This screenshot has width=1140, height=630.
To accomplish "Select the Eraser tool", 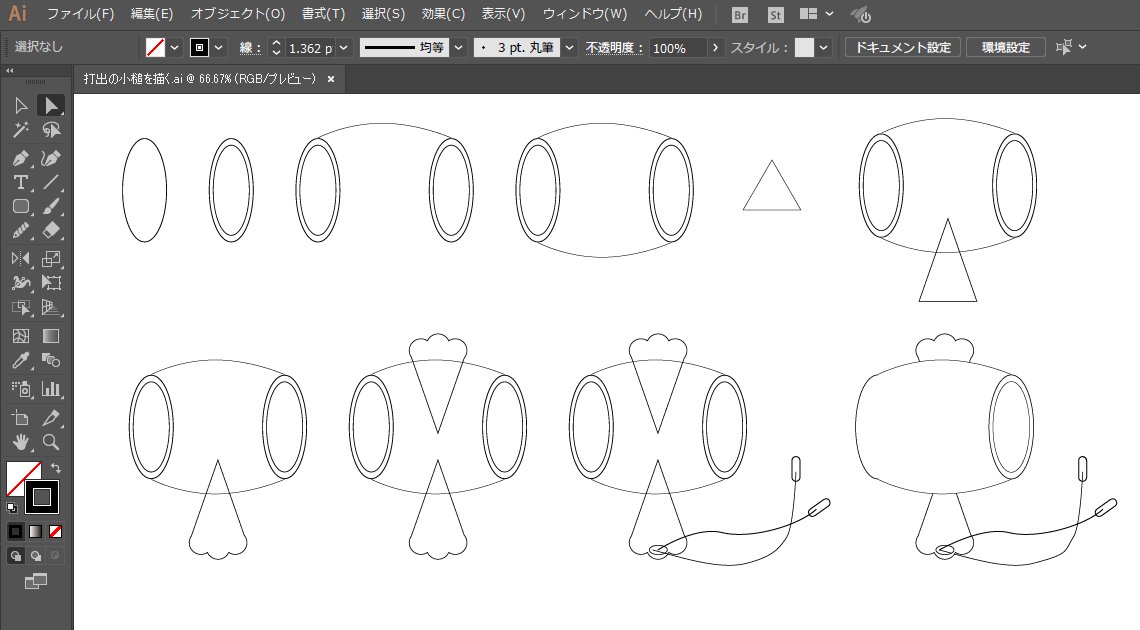I will click(x=50, y=230).
